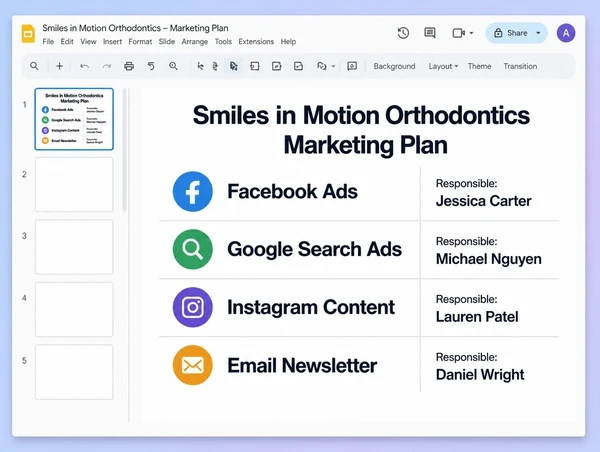Screen dimensions: 600x452
Task: Click the highlighted pointer tool in toolbar
Action: coord(233,66)
